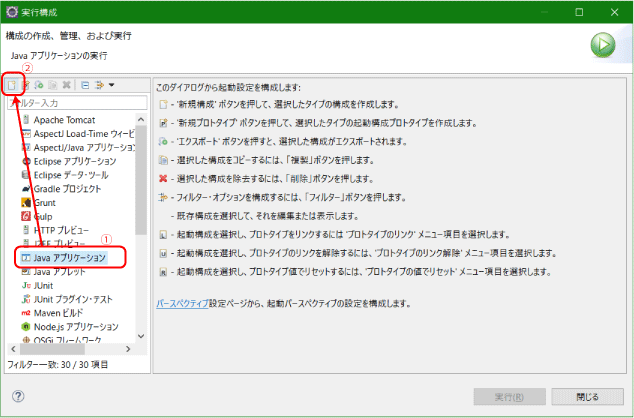The width and height of the screenshot is (634, 418).
Task: Click the Java アプレット icon
Action: click(x=26, y=272)
